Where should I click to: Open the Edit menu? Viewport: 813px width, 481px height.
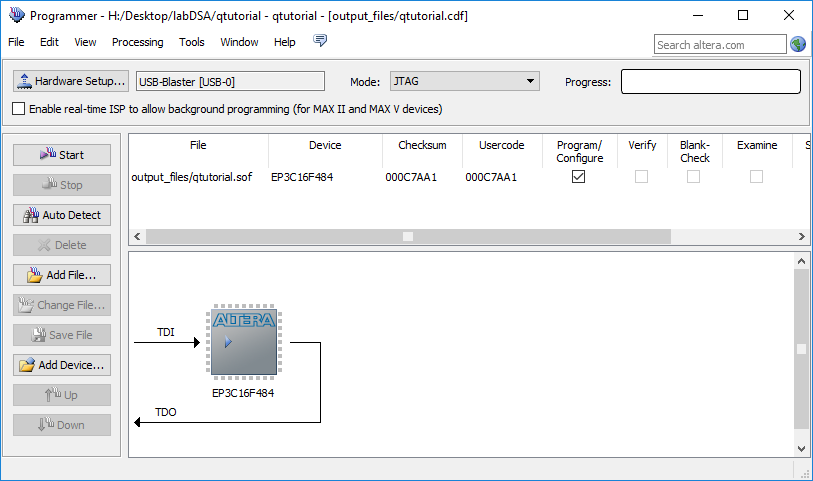click(49, 42)
